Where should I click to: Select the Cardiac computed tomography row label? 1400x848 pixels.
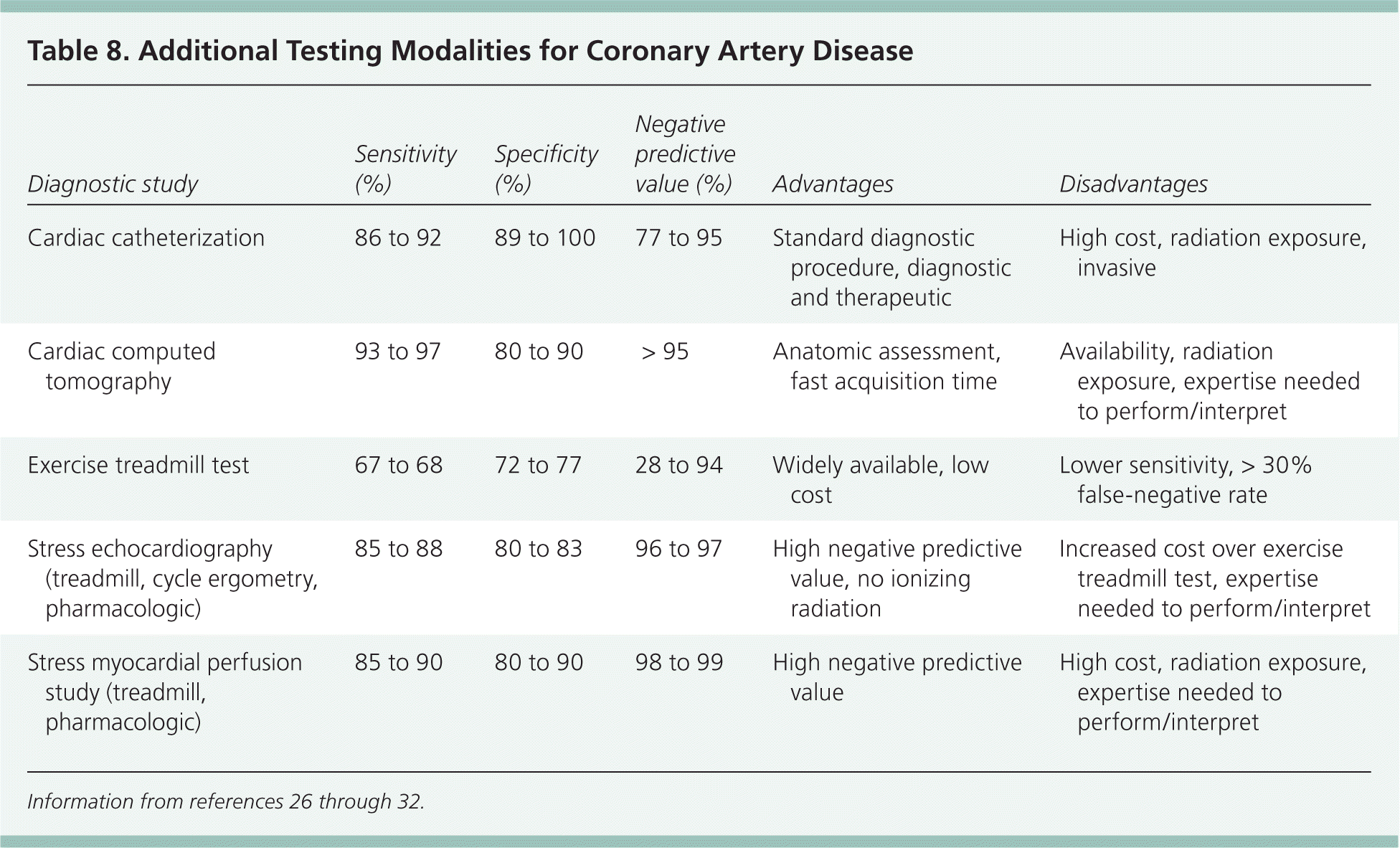pyautogui.click(x=121, y=366)
